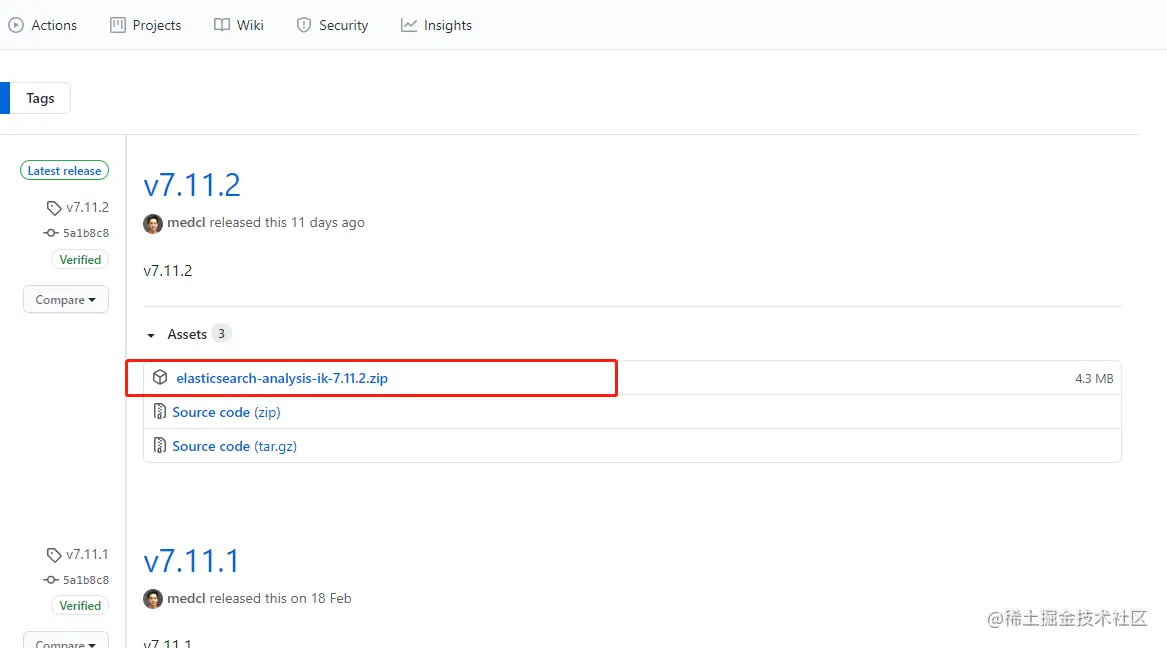1167x648 pixels.
Task: Open the Compare dropdown for v7.11.2
Action: pos(66,300)
